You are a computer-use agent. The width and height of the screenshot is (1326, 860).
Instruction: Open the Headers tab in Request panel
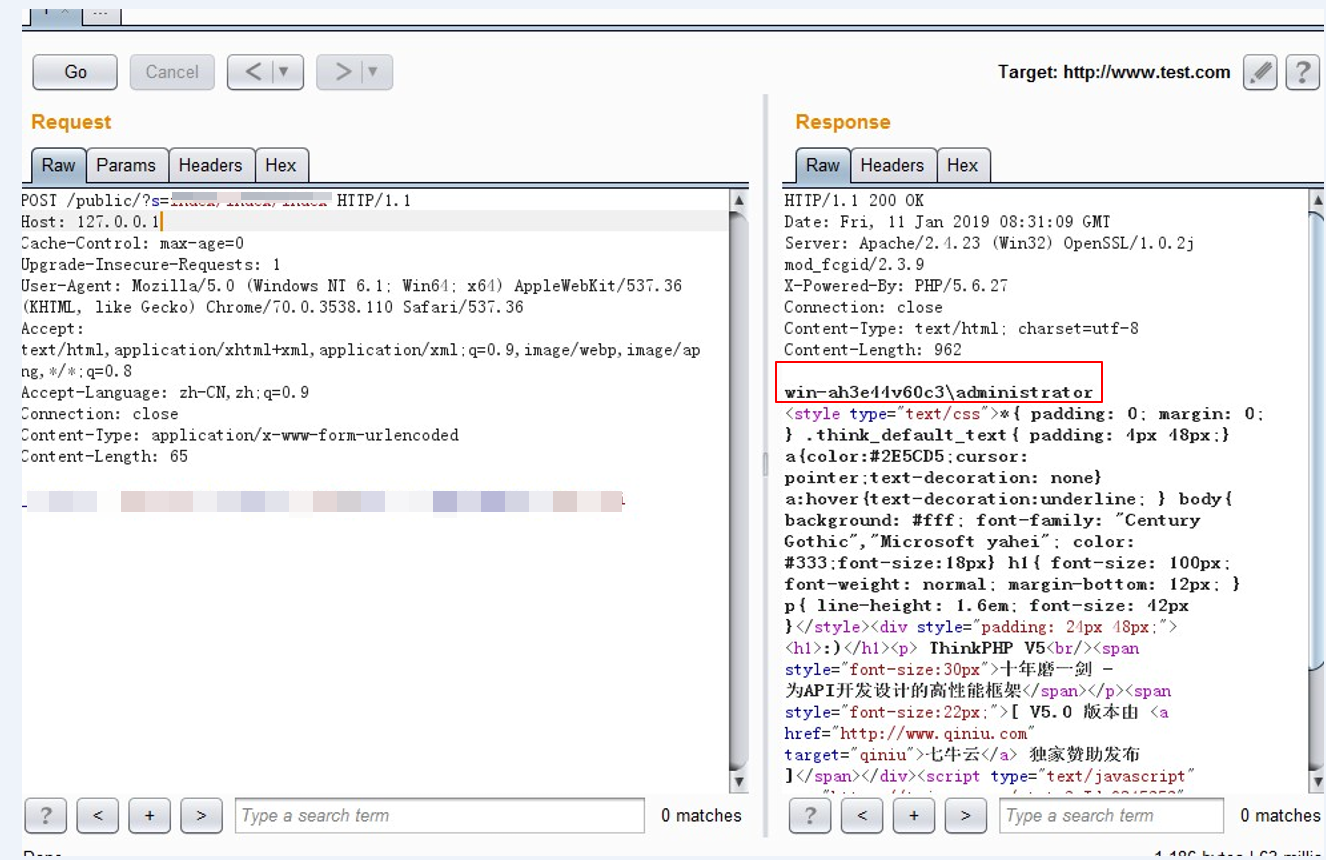(x=210, y=166)
